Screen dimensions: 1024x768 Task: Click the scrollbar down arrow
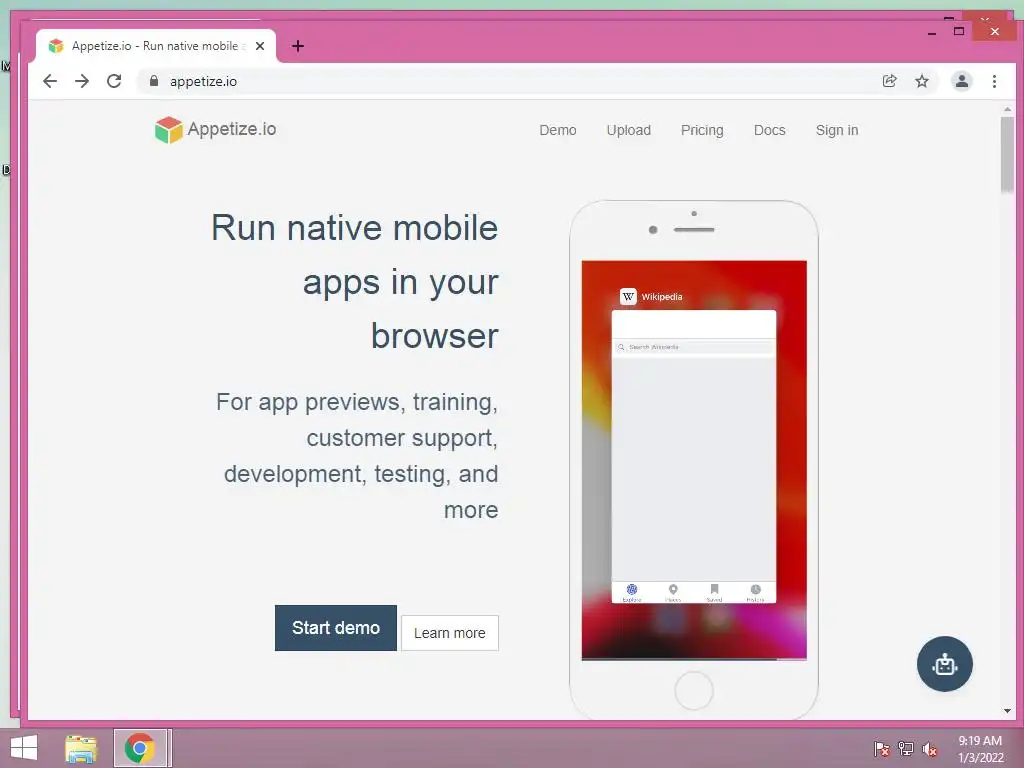pos(1007,711)
